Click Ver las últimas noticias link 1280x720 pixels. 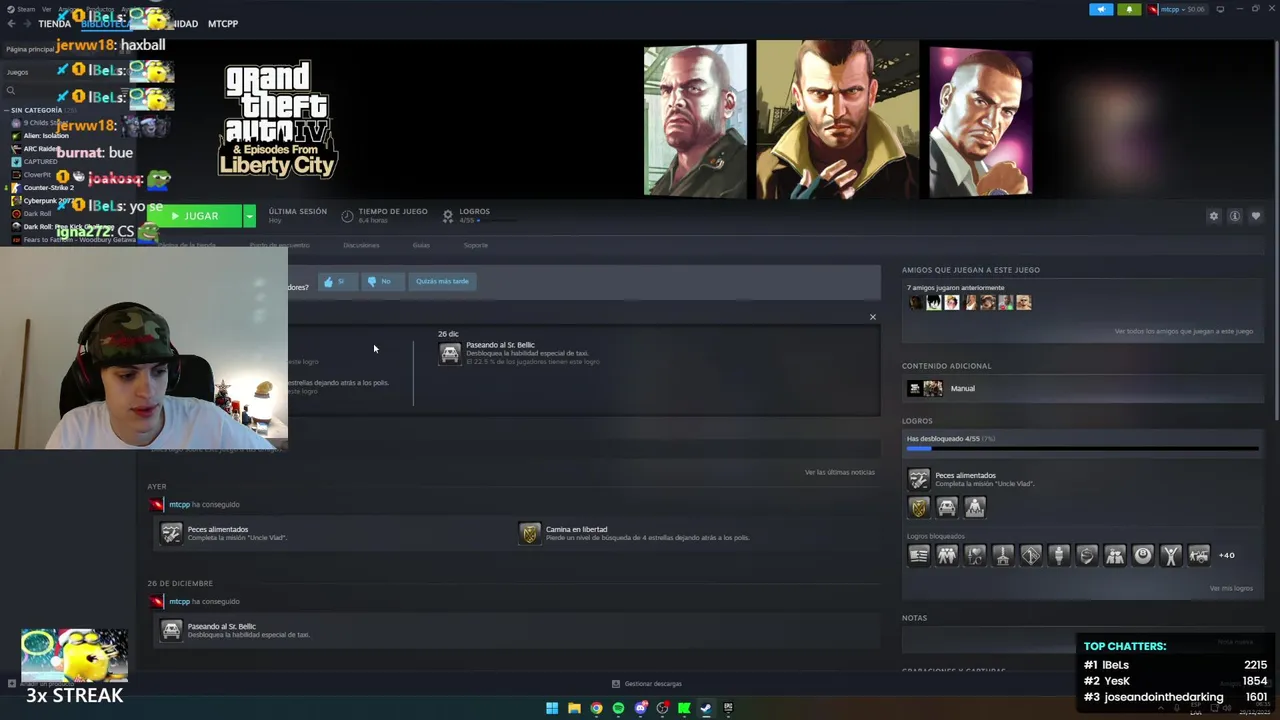(x=839, y=472)
